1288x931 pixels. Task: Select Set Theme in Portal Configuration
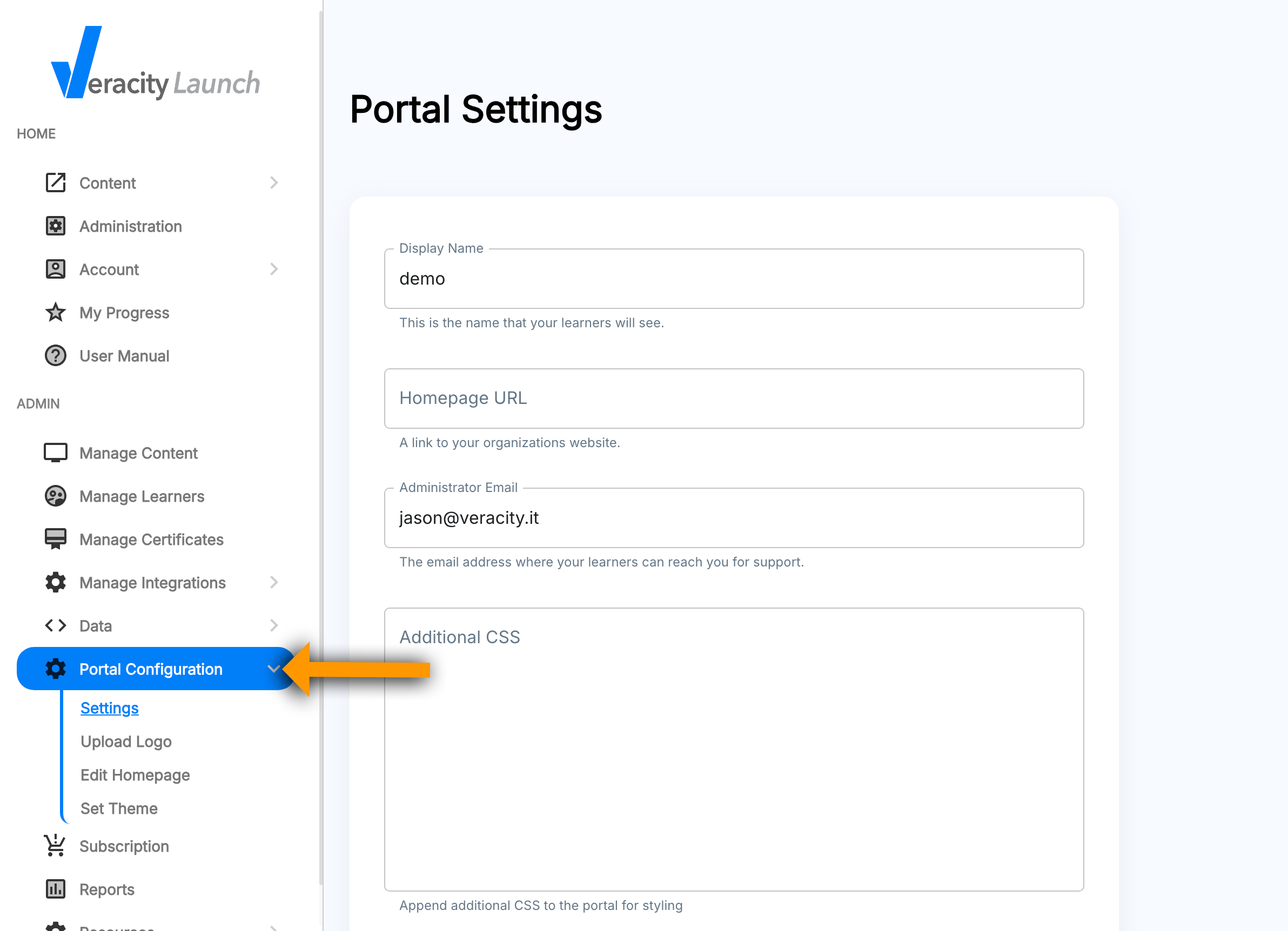pyautogui.click(x=119, y=808)
